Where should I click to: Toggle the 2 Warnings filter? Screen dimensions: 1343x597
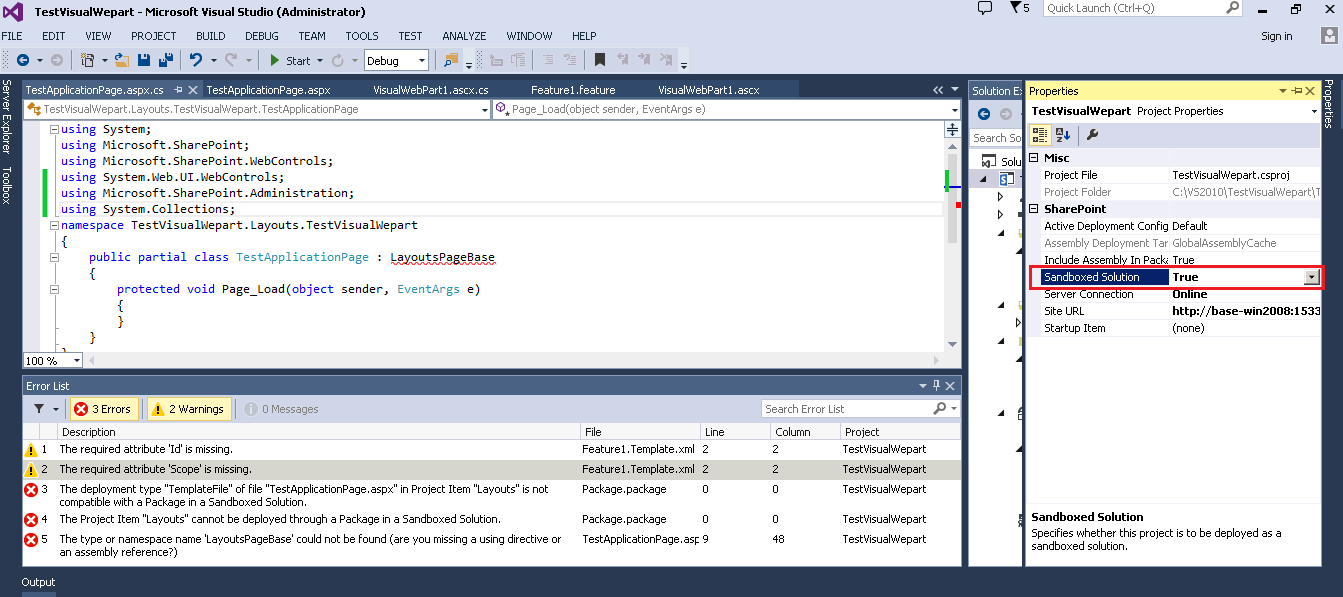click(189, 408)
